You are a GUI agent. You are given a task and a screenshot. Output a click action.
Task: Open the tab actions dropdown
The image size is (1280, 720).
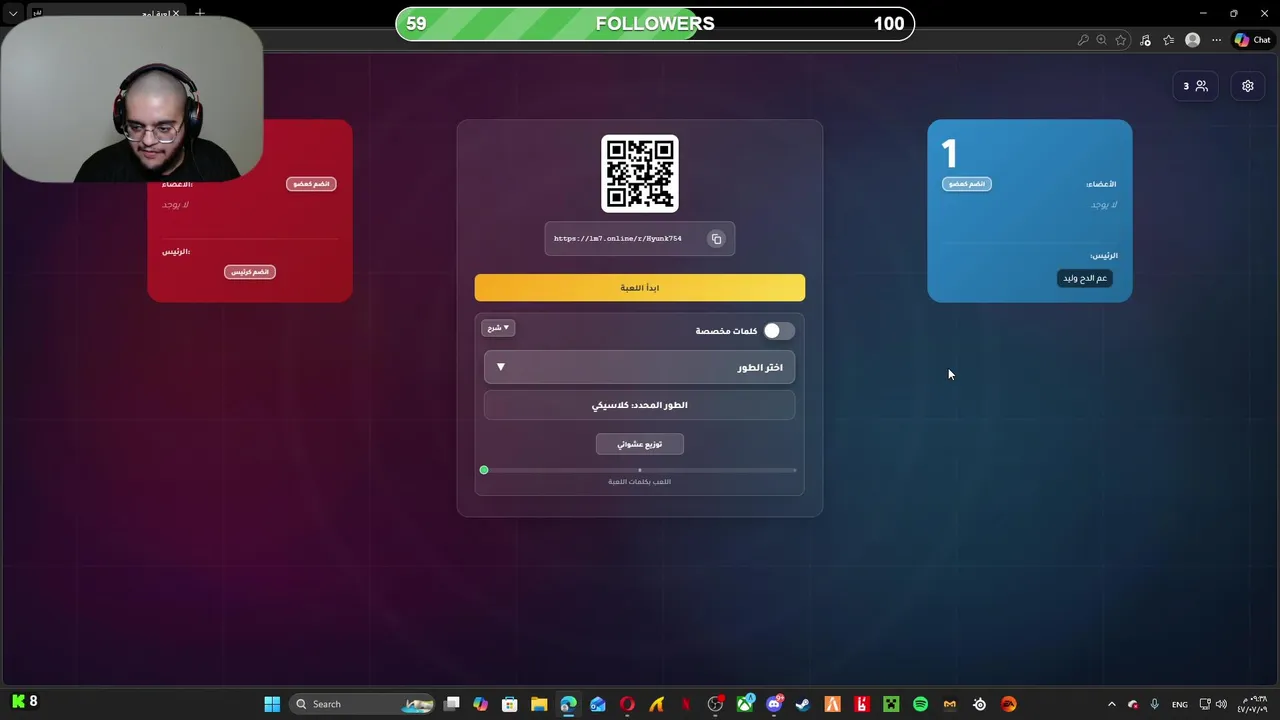pyautogui.click(x=13, y=13)
